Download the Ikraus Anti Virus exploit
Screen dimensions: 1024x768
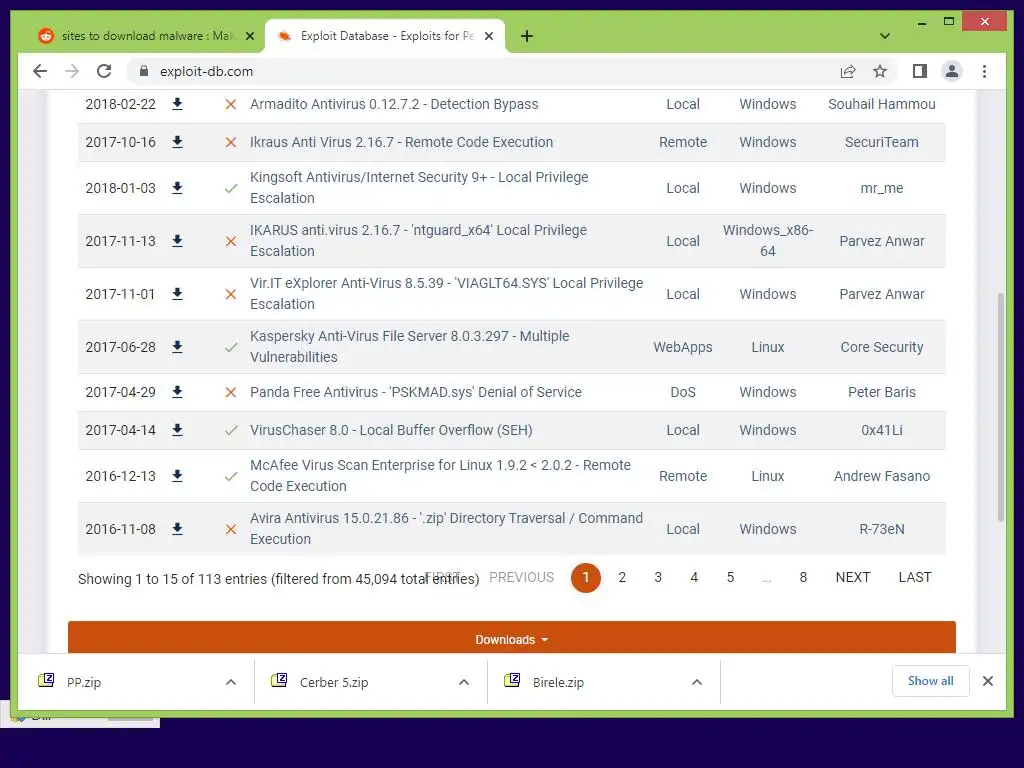177,142
